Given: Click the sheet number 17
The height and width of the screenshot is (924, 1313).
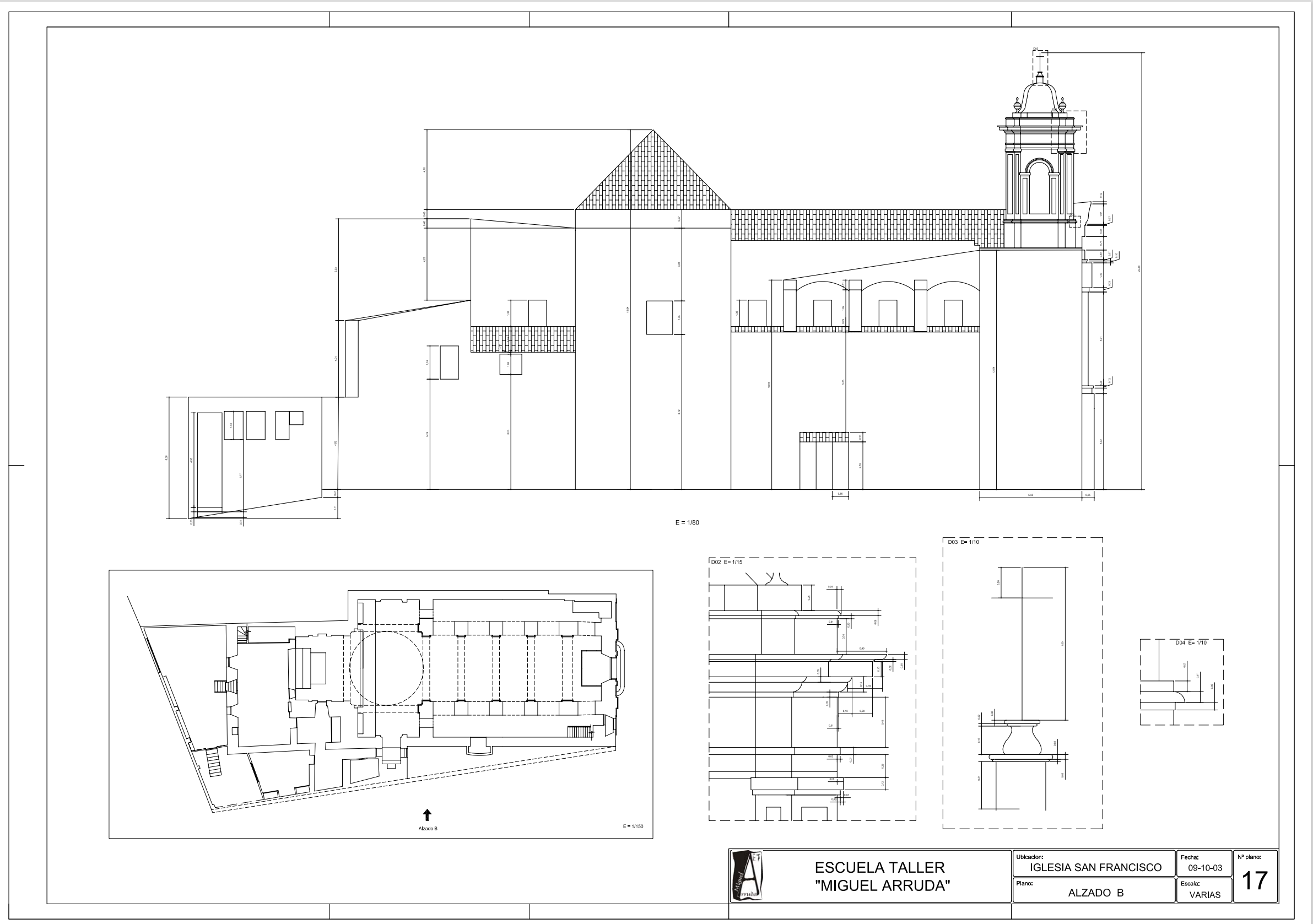Looking at the screenshot, I should tap(1255, 880).
